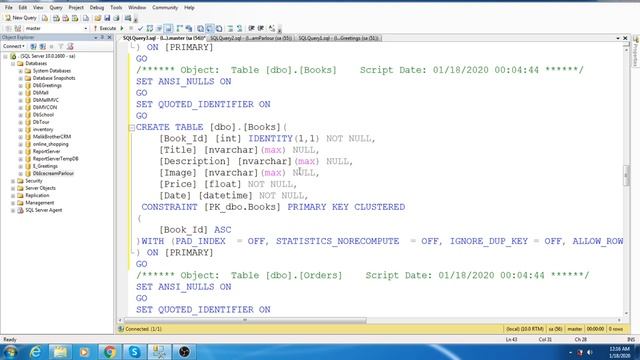Expand the DbSchool database node
The width and height of the screenshot is (640, 360).
[20, 115]
